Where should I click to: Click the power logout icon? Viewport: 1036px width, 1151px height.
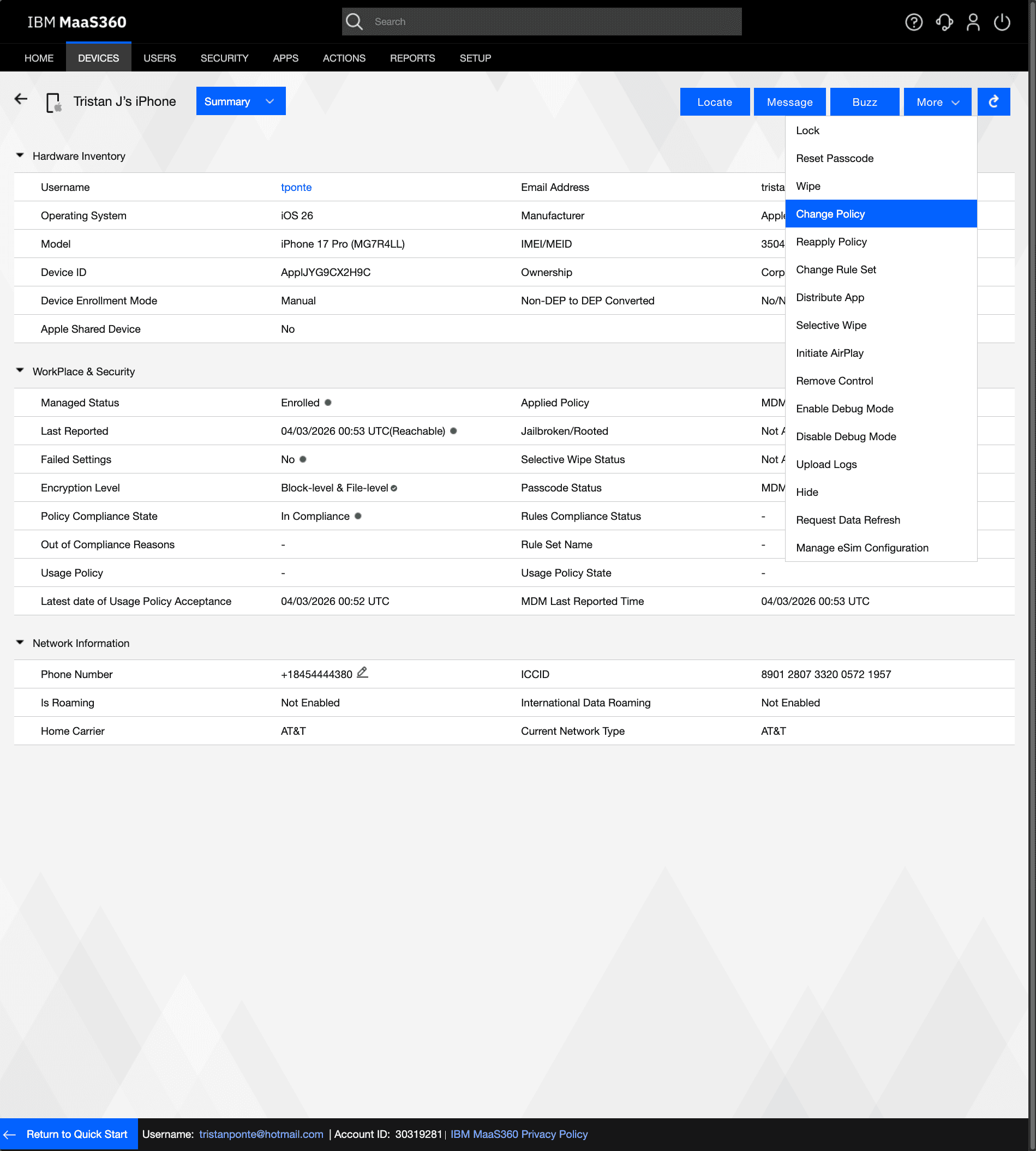pyautogui.click(x=1002, y=22)
